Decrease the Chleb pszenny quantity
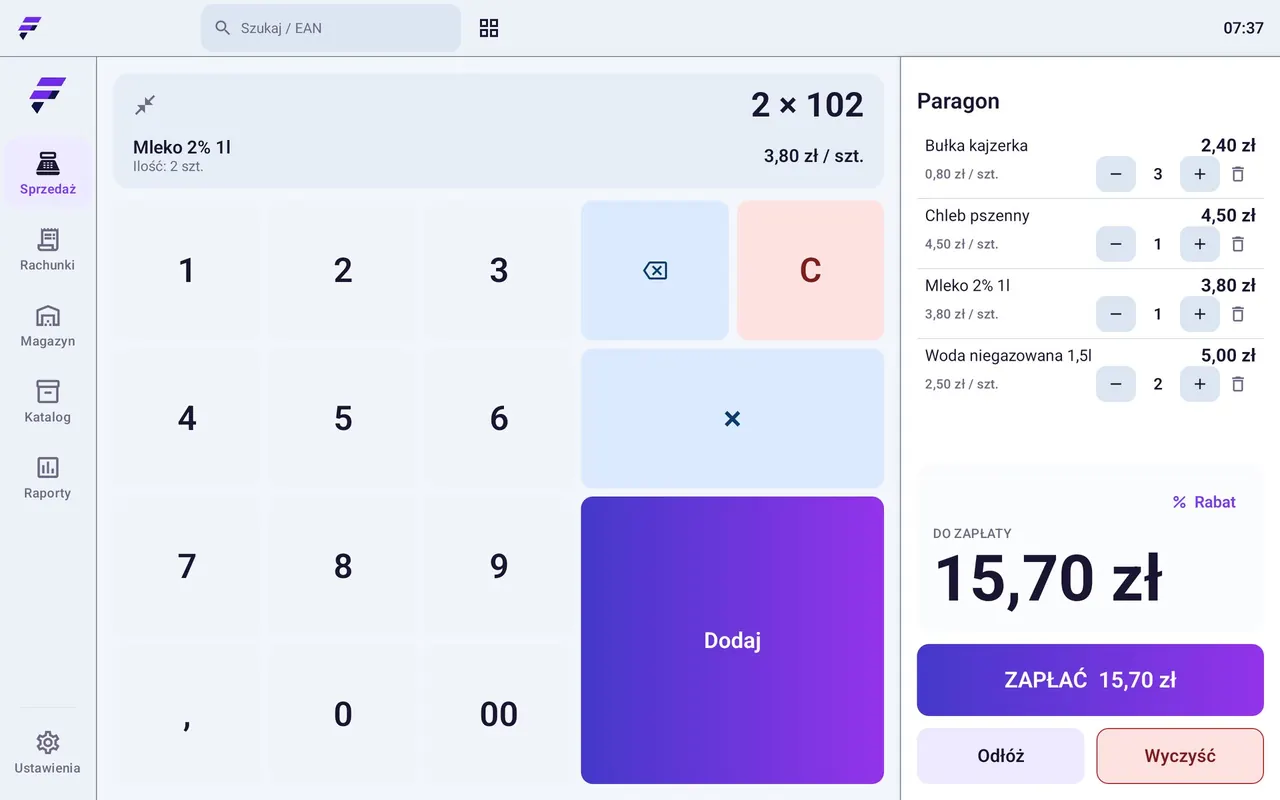1280x800 pixels. coord(1116,244)
